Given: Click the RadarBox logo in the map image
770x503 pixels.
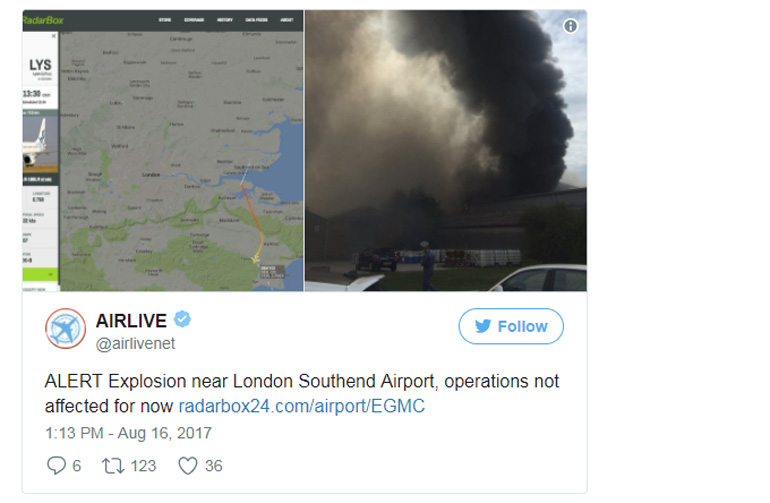Looking at the screenshot, I should pos(43,20).
